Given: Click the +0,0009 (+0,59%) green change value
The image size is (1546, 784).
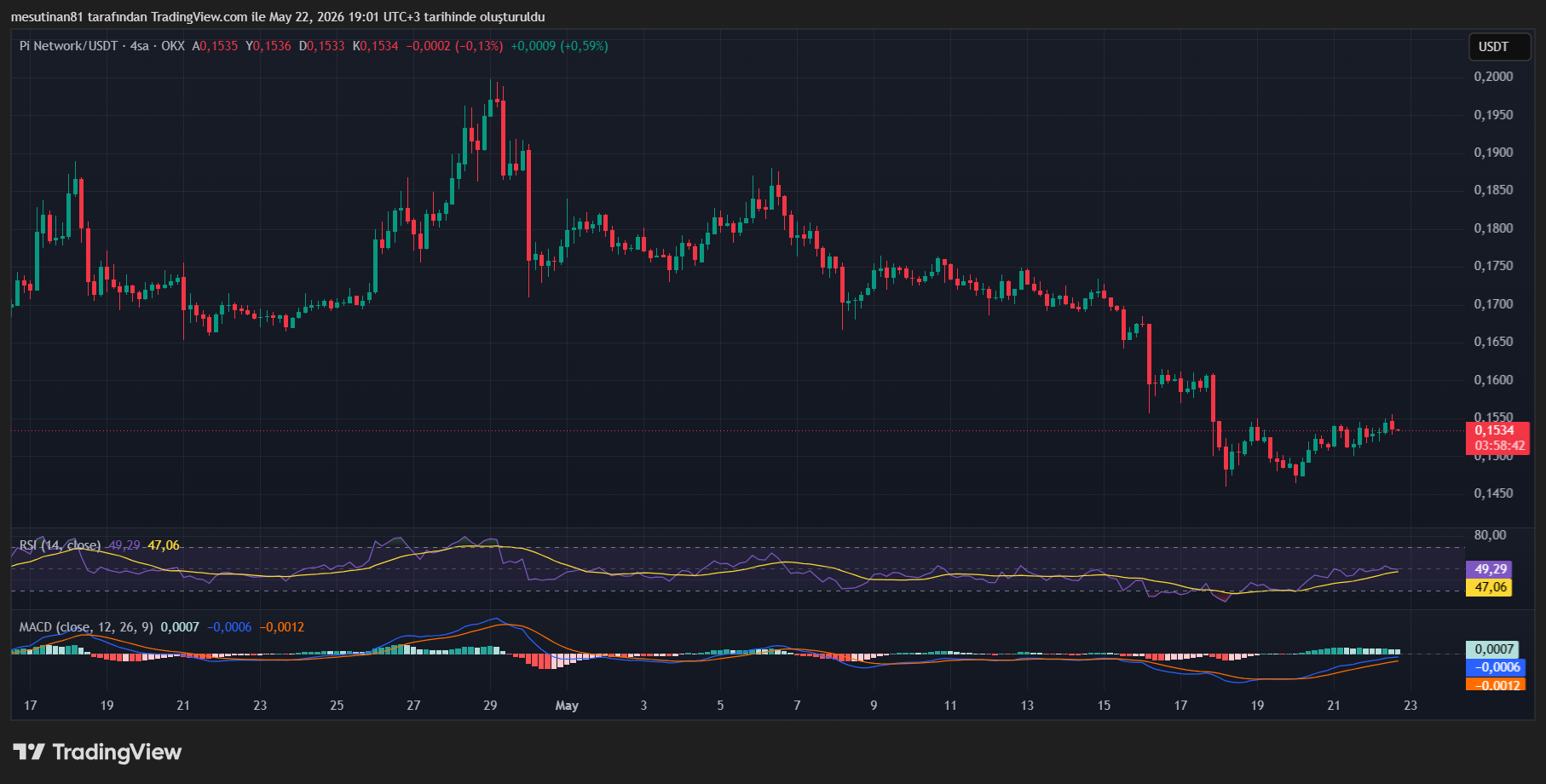Looking at the screenshot, I should pos(559,46).
